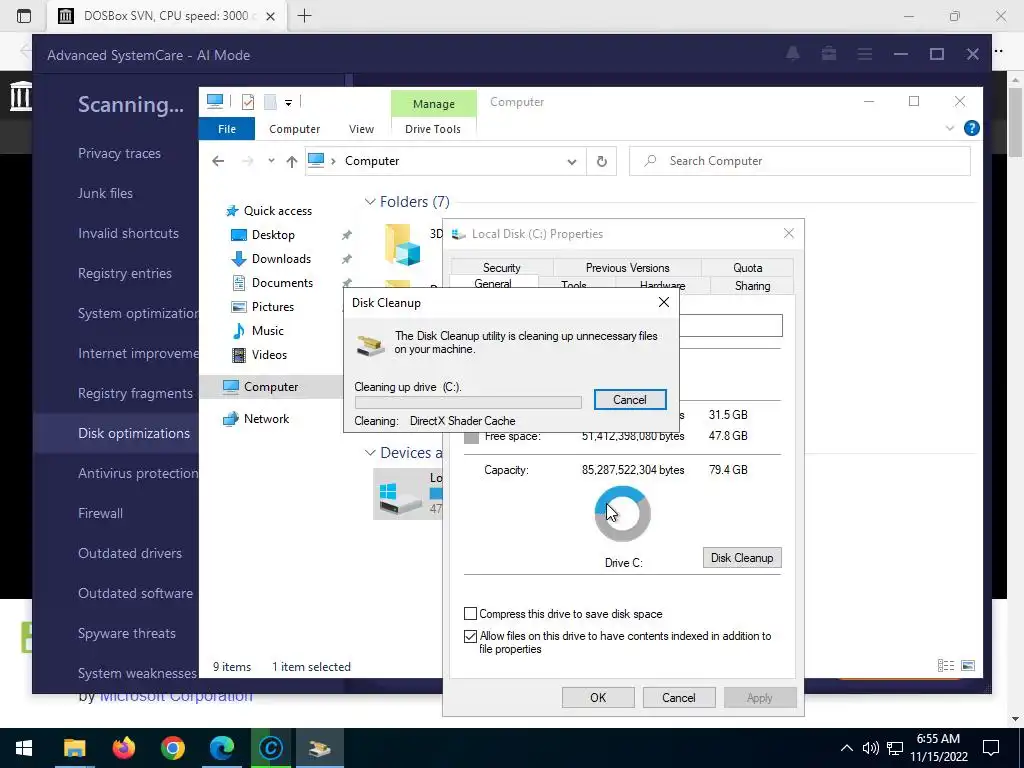
Task: Open the Windows notification center
Action: pos(991,748)
